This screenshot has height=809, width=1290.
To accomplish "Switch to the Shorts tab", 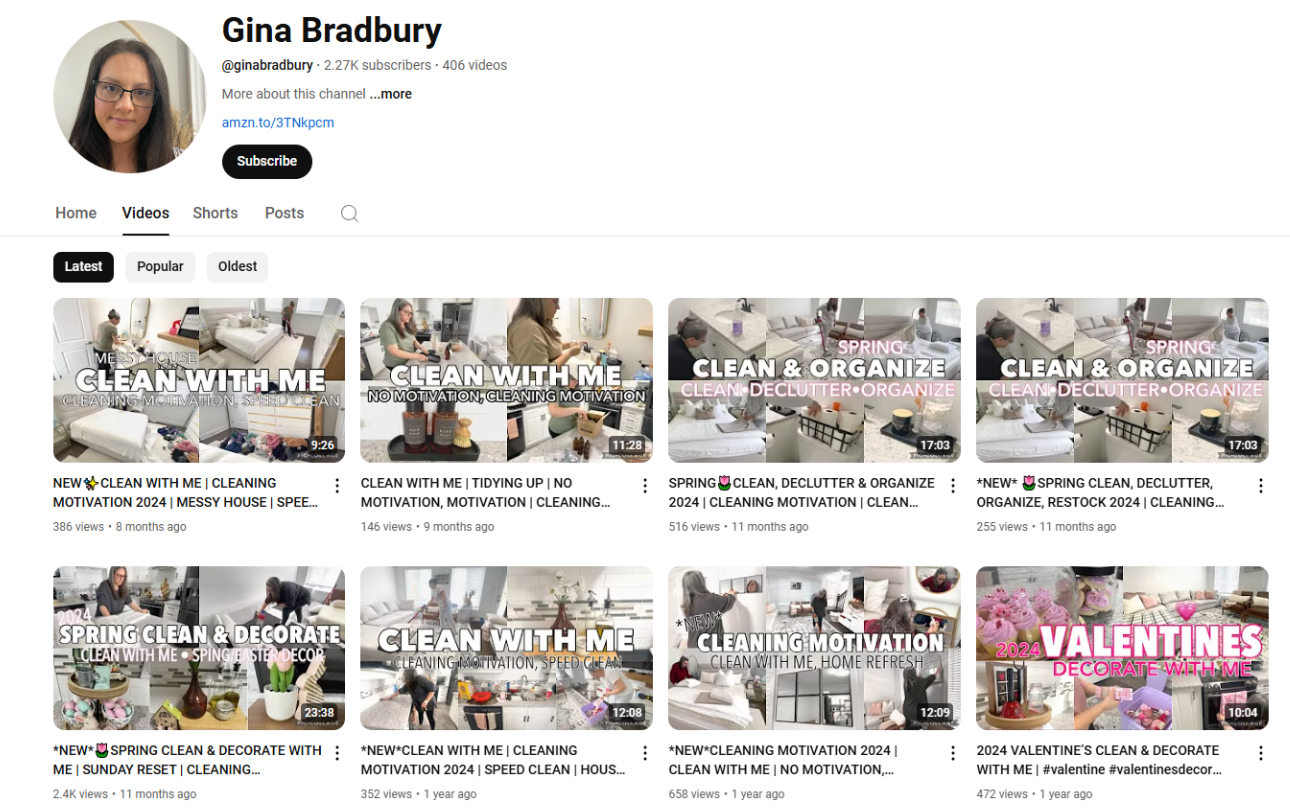I will click(x=215, y=213).
